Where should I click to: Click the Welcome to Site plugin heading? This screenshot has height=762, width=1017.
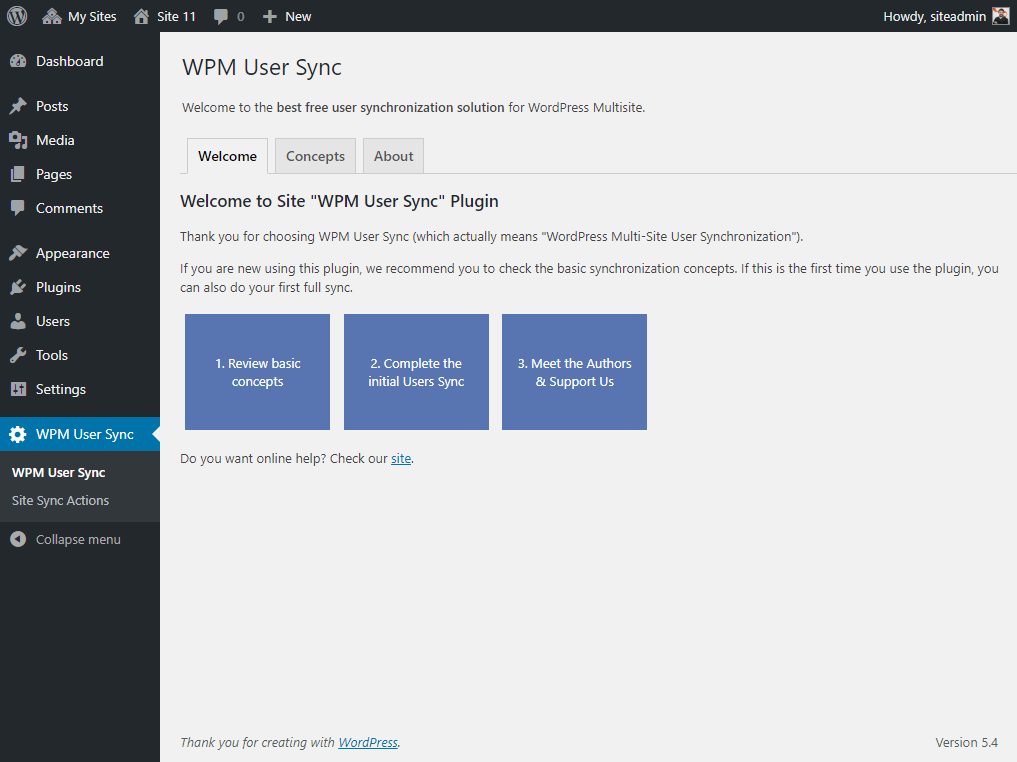tap(339, 201)
